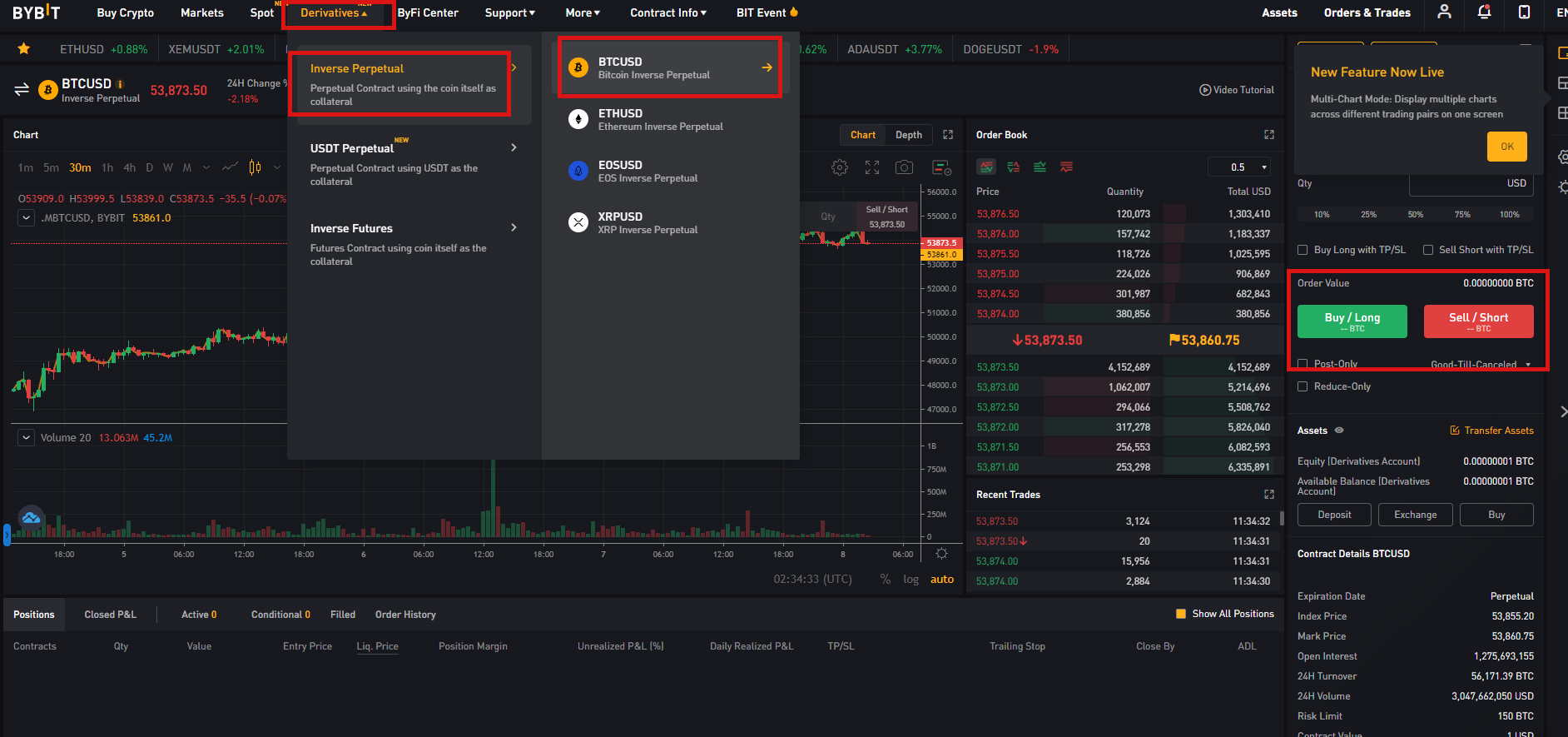Click the XRPUSD coin icon
Screen dimensions: 1568x737
pos(578,222)
